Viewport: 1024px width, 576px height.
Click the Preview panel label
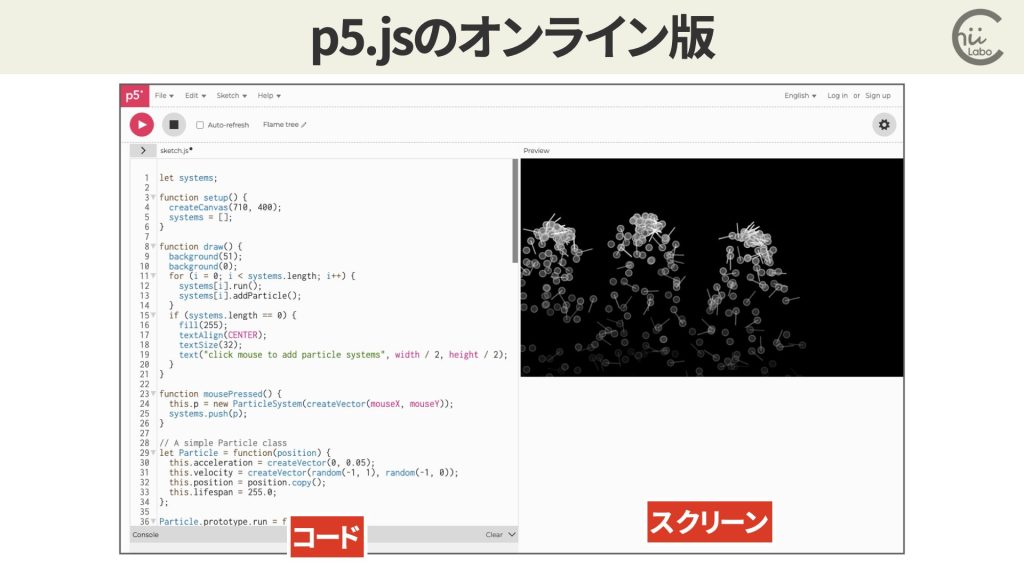click(x=536, y=150)
